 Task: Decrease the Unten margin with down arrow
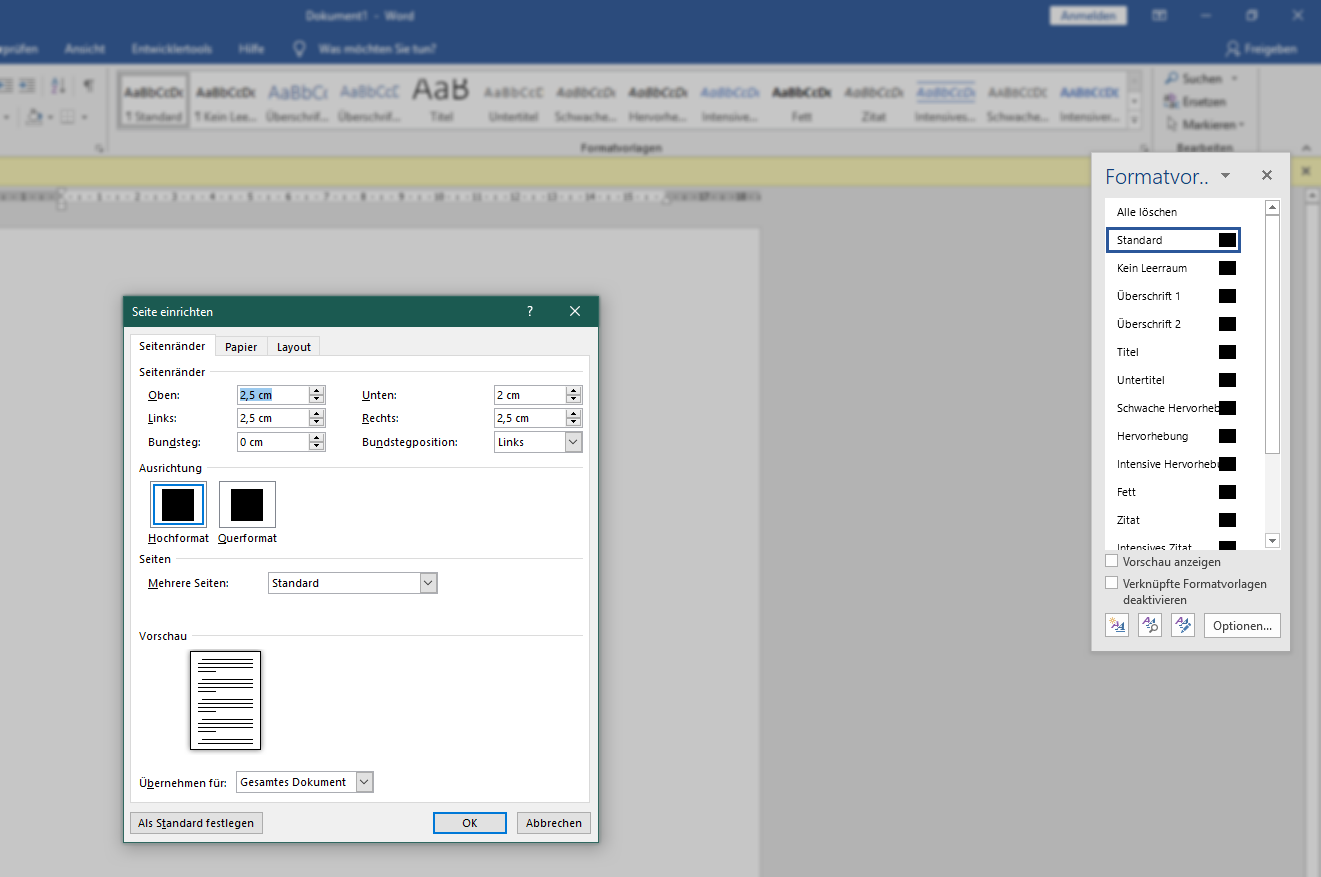point(574,399)
